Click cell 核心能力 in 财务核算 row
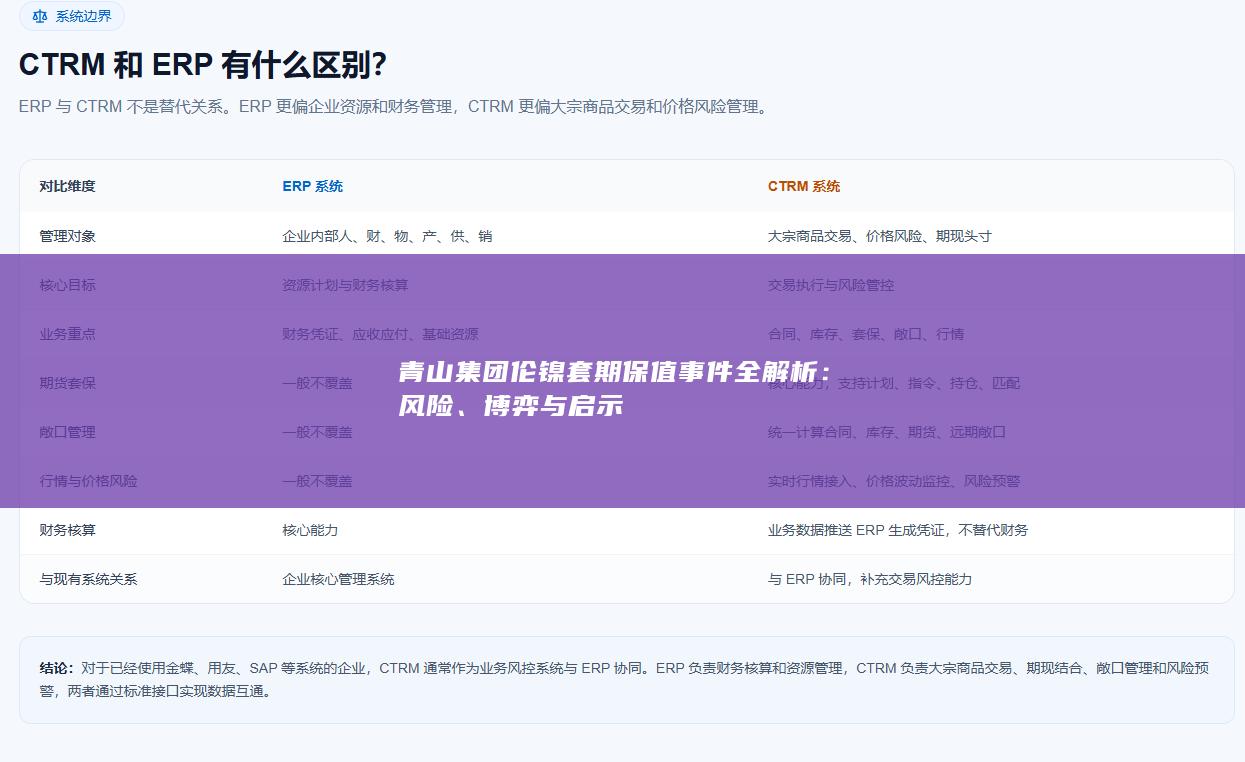The width and height of the screenshot is (1245, 762). coord(310,530)
